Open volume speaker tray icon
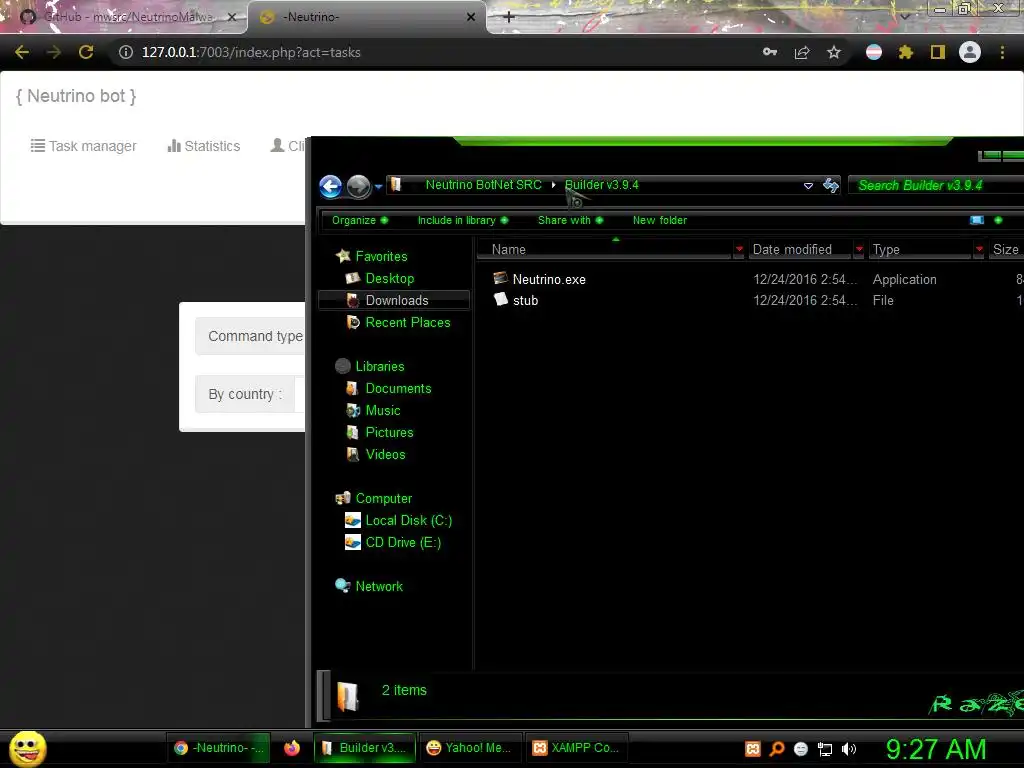 [x=848, y=749]
